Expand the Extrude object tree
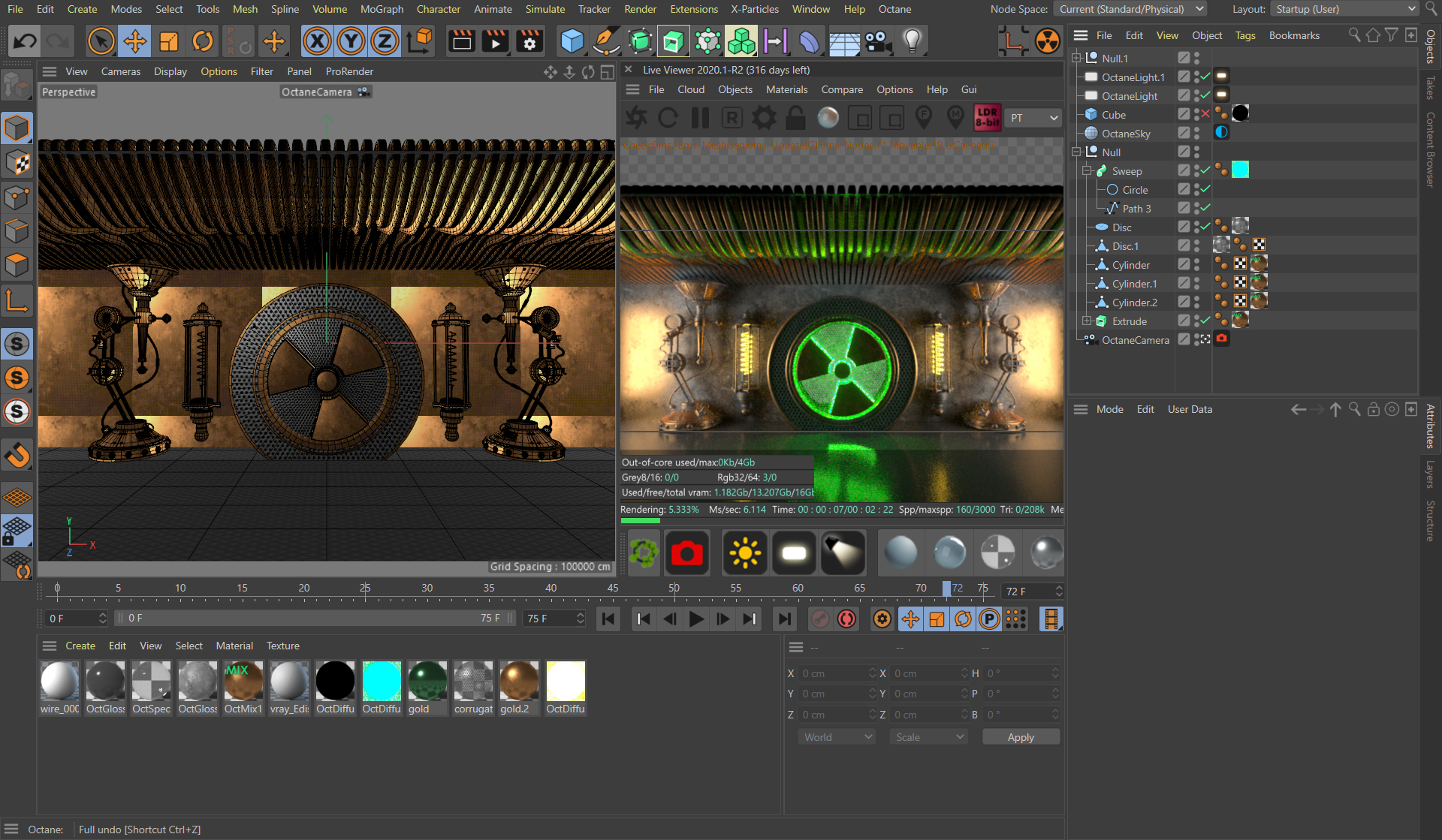This screenshot has width=1442, height=840. (1087, 321)
